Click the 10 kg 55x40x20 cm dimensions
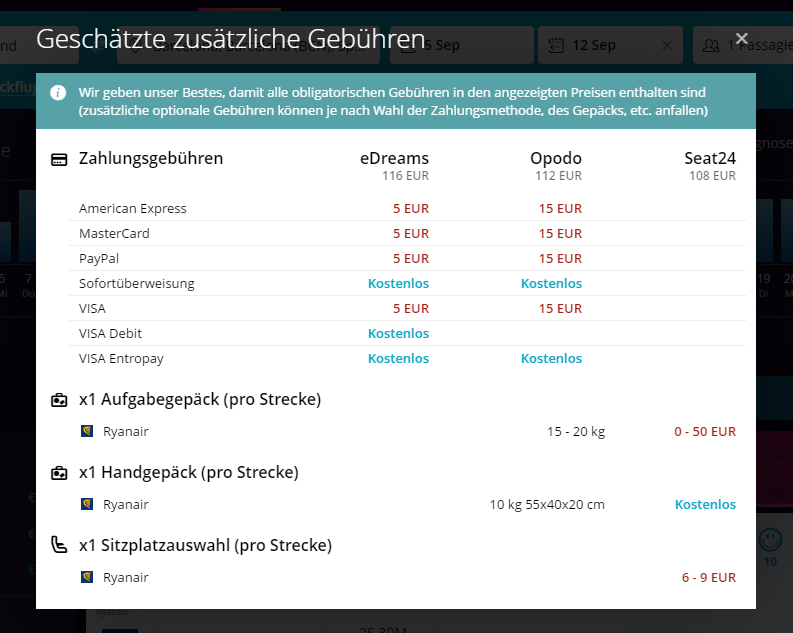Screen dimensions: 793x633 [547, 504]
